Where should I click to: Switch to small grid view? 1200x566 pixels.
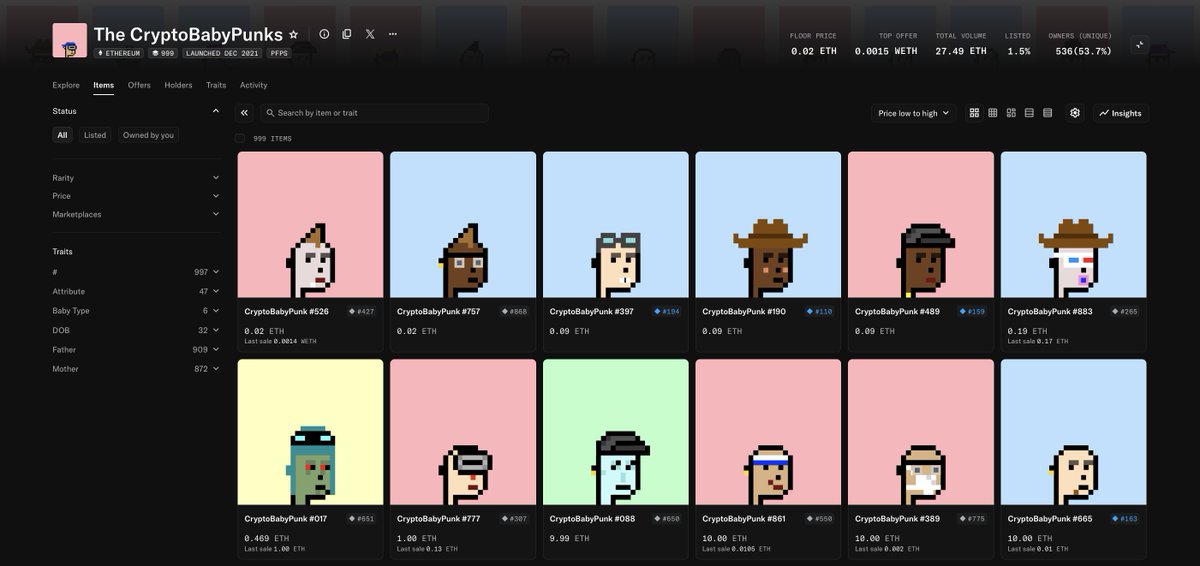click(993, 113)
